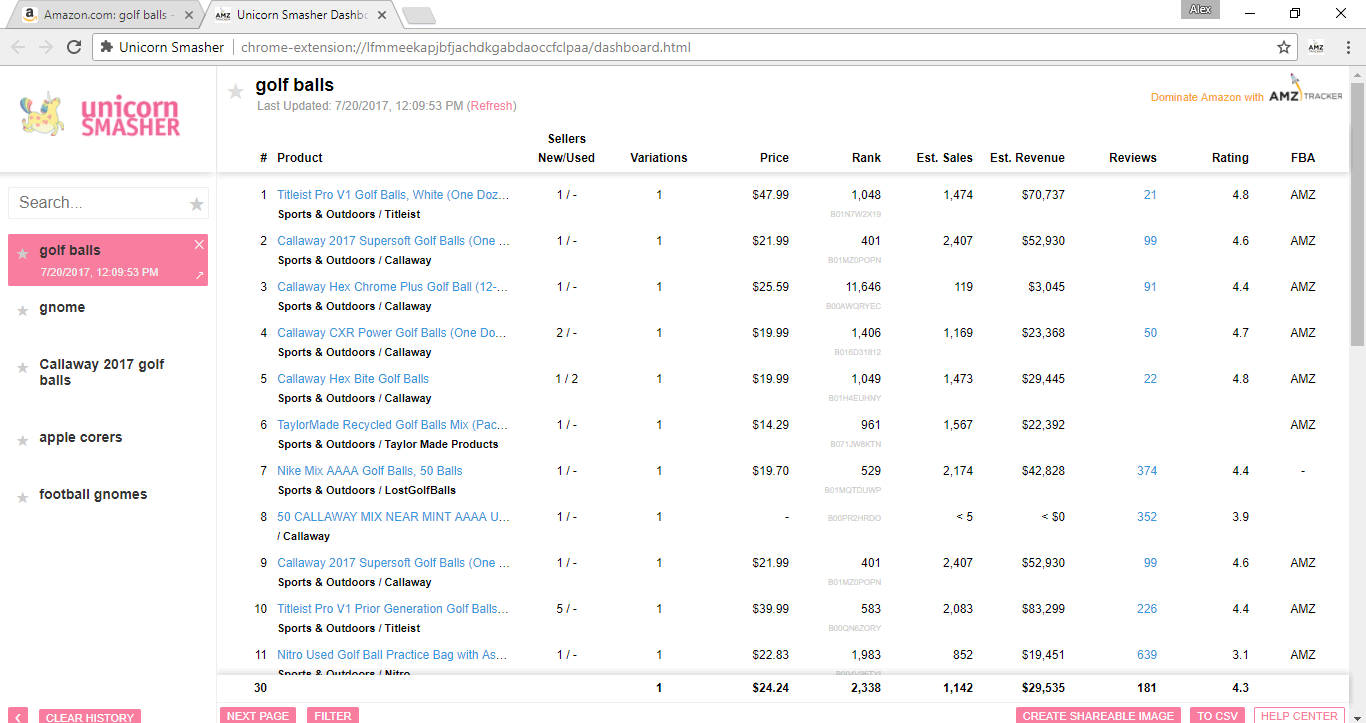Remove golf balls history item with X
The height and width of the screenshot is (723, 1366).
tap(199, 245)
